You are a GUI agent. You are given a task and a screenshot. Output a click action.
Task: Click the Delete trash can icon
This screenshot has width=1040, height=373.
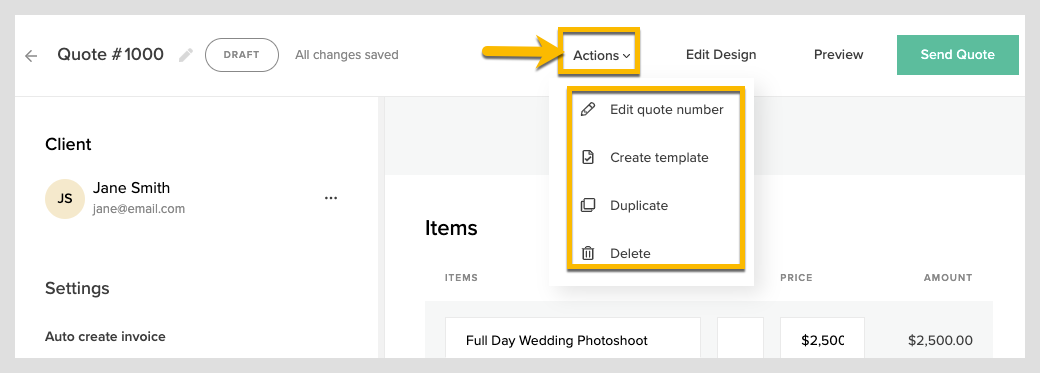click(x=588, y=253)
